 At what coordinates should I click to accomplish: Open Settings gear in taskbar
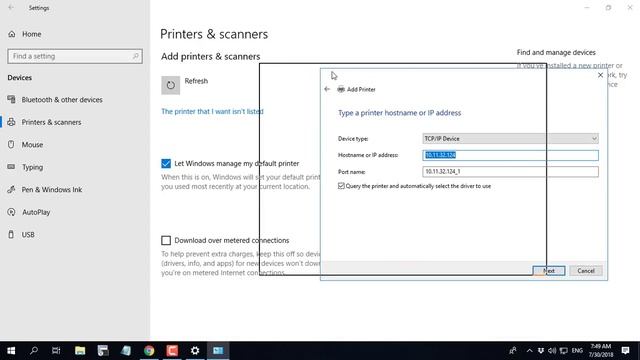pos(195,351)
